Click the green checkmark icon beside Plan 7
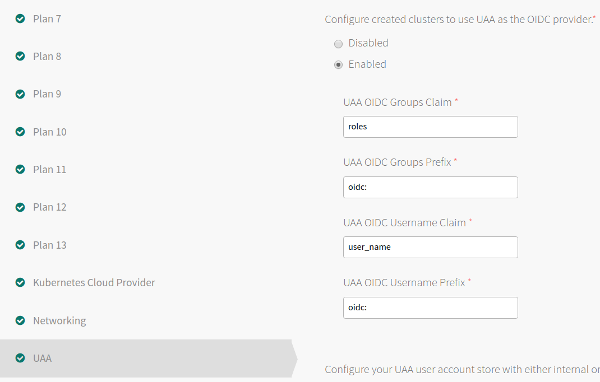The height and width of the screenshot is (382, 600). pyautogui.click(x=20, y=18)
